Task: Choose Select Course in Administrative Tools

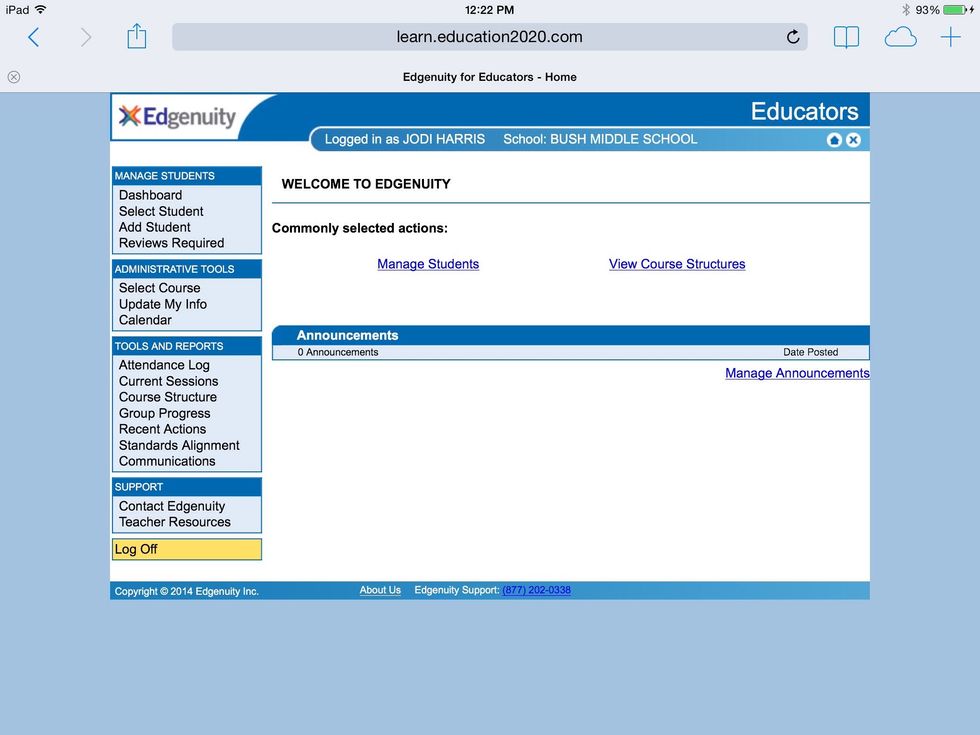Action: (x=159, y=288)
